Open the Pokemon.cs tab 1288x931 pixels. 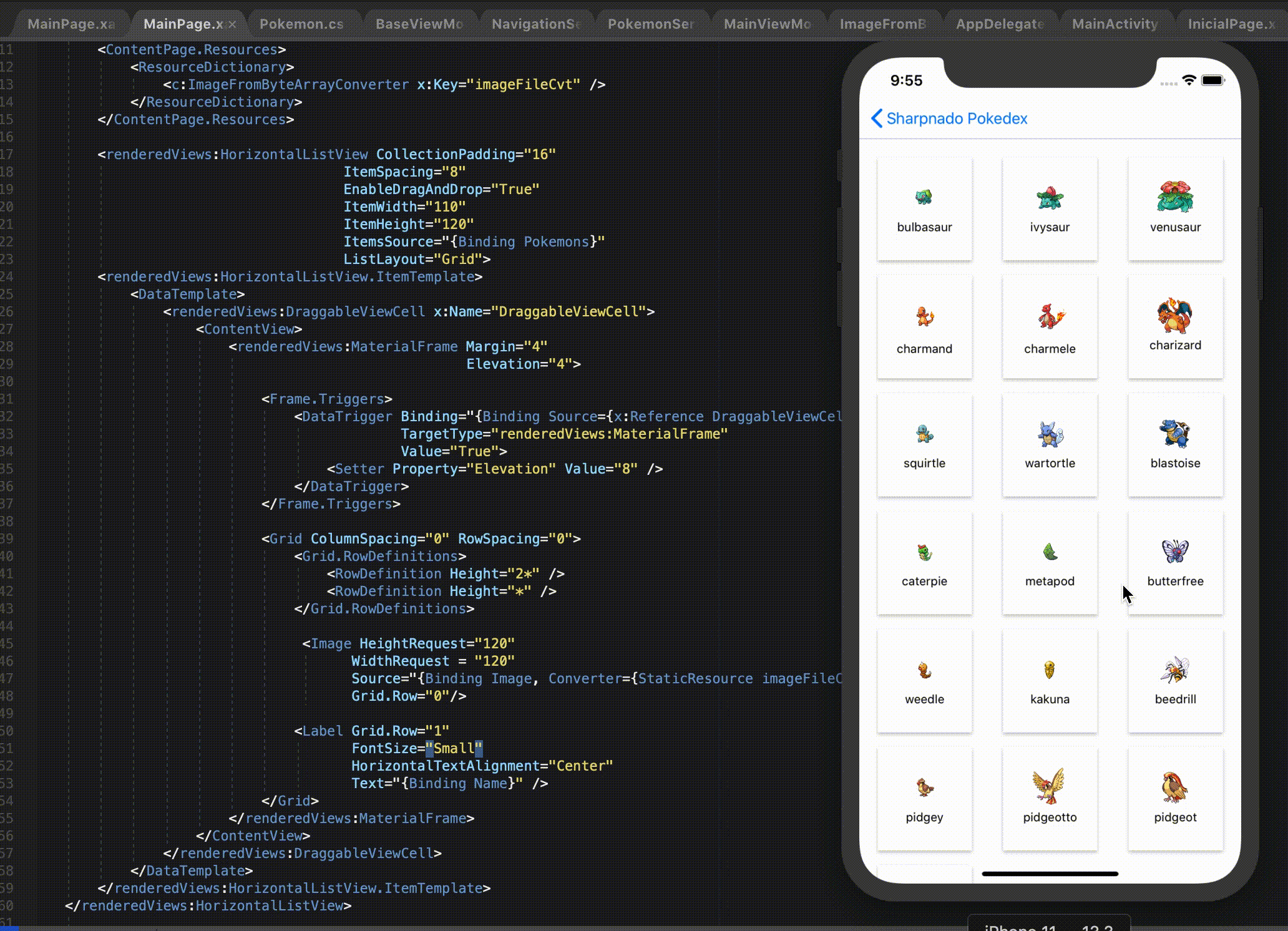tap(301, 24)
